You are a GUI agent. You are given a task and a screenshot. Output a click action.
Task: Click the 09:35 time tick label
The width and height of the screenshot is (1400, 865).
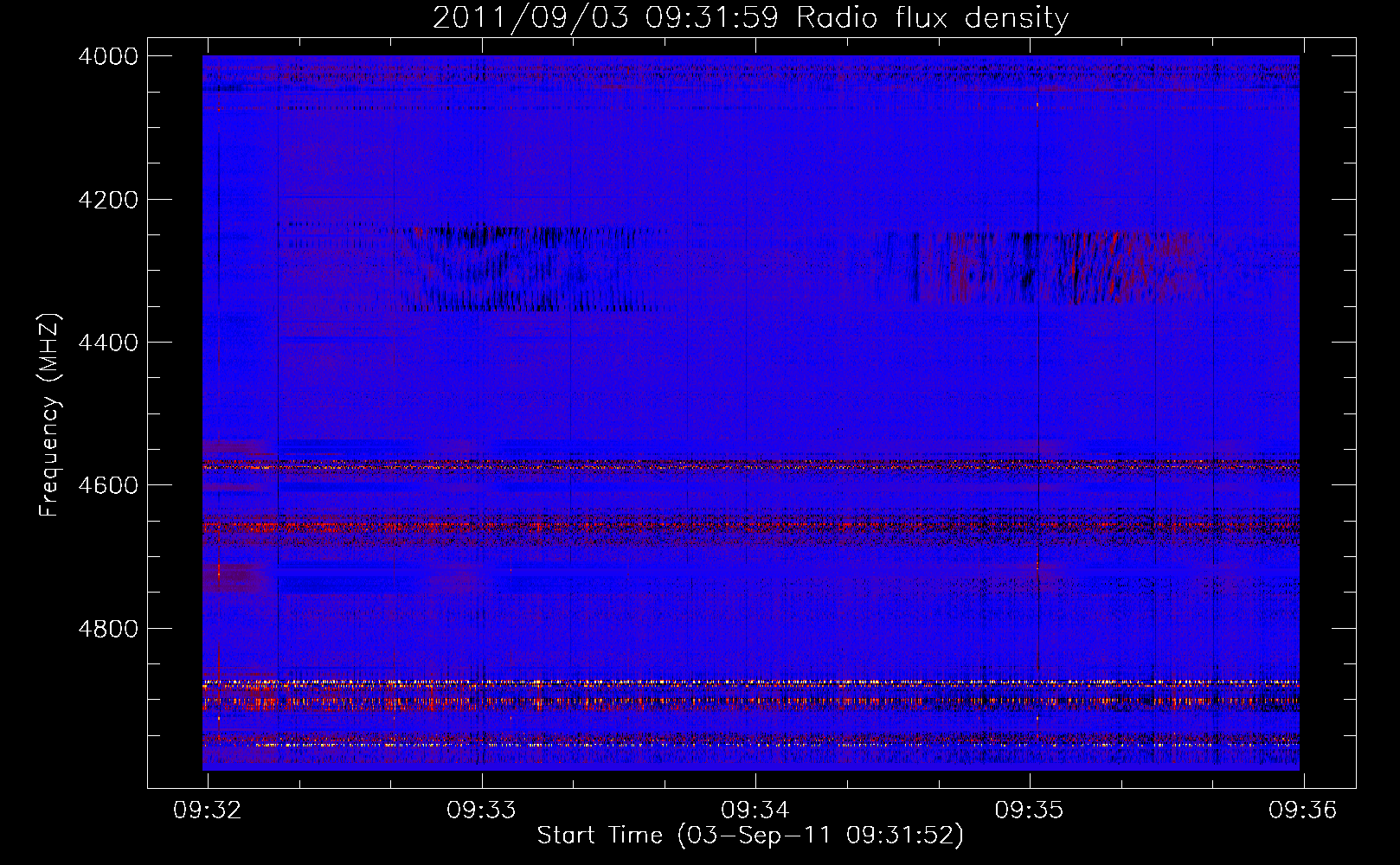click(x=1029, y=810)
